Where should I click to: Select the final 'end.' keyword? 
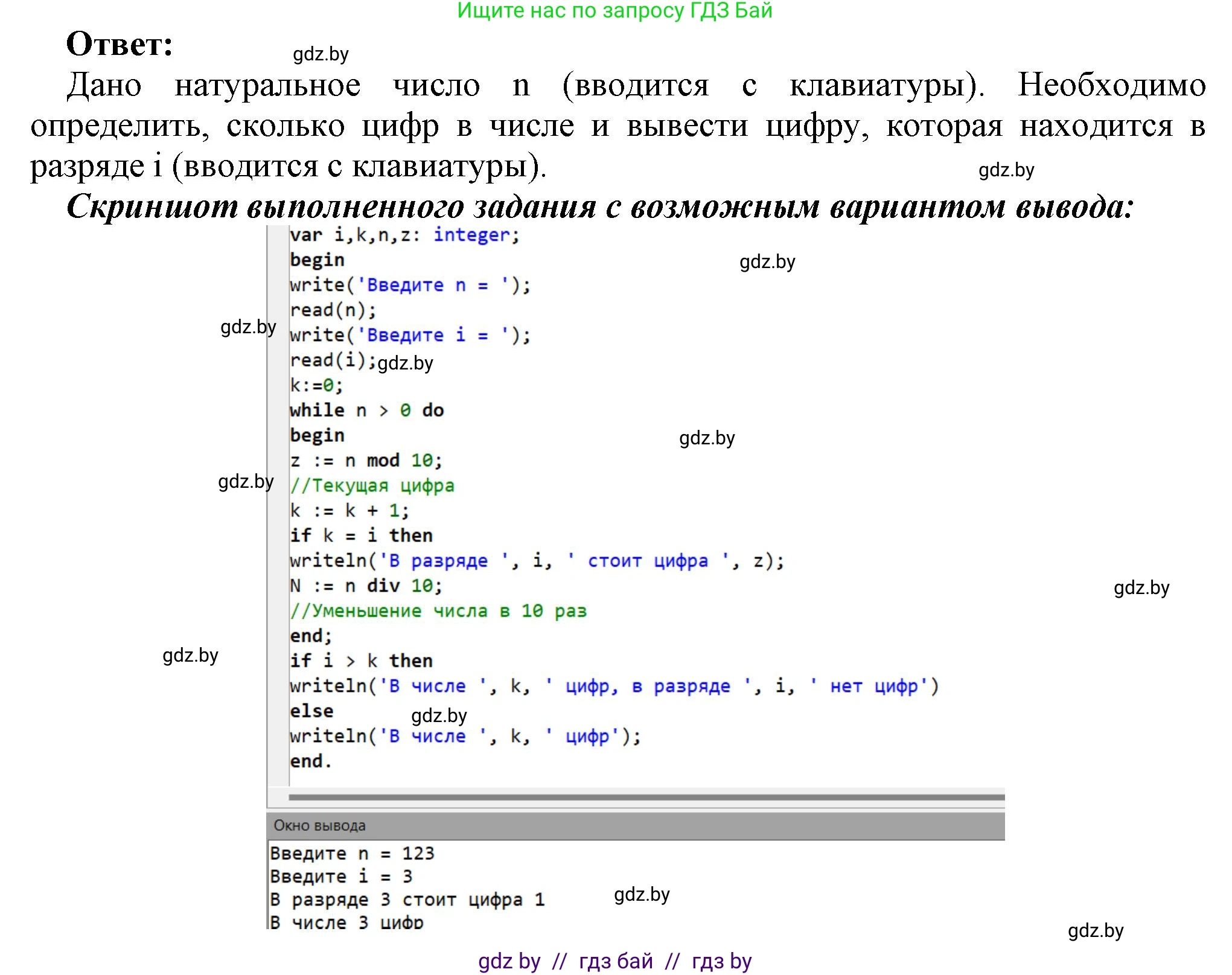click(x=309, y=761)
